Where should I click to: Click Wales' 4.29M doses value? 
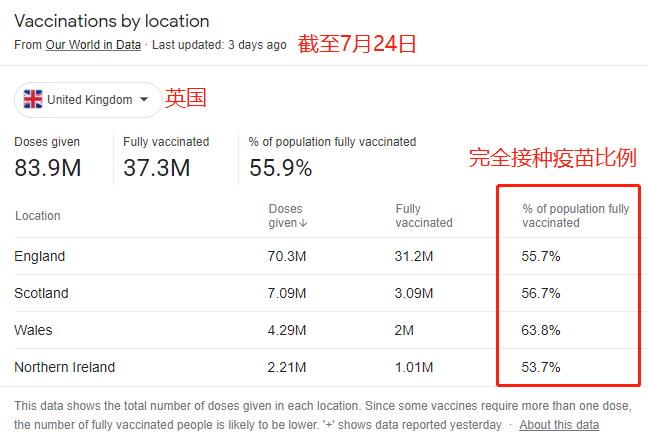coord(287,330)
